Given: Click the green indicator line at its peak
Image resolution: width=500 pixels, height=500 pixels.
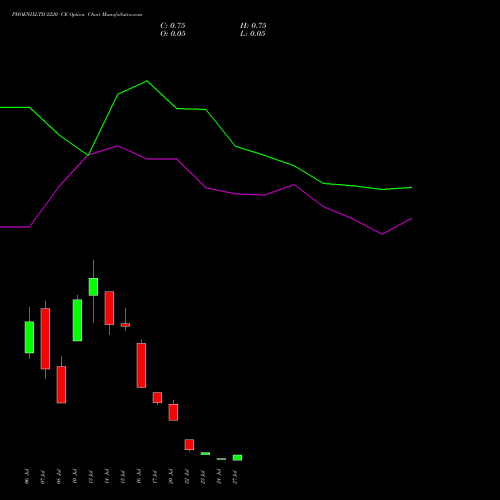Looking at the screenshot, I should pos(147,81).
